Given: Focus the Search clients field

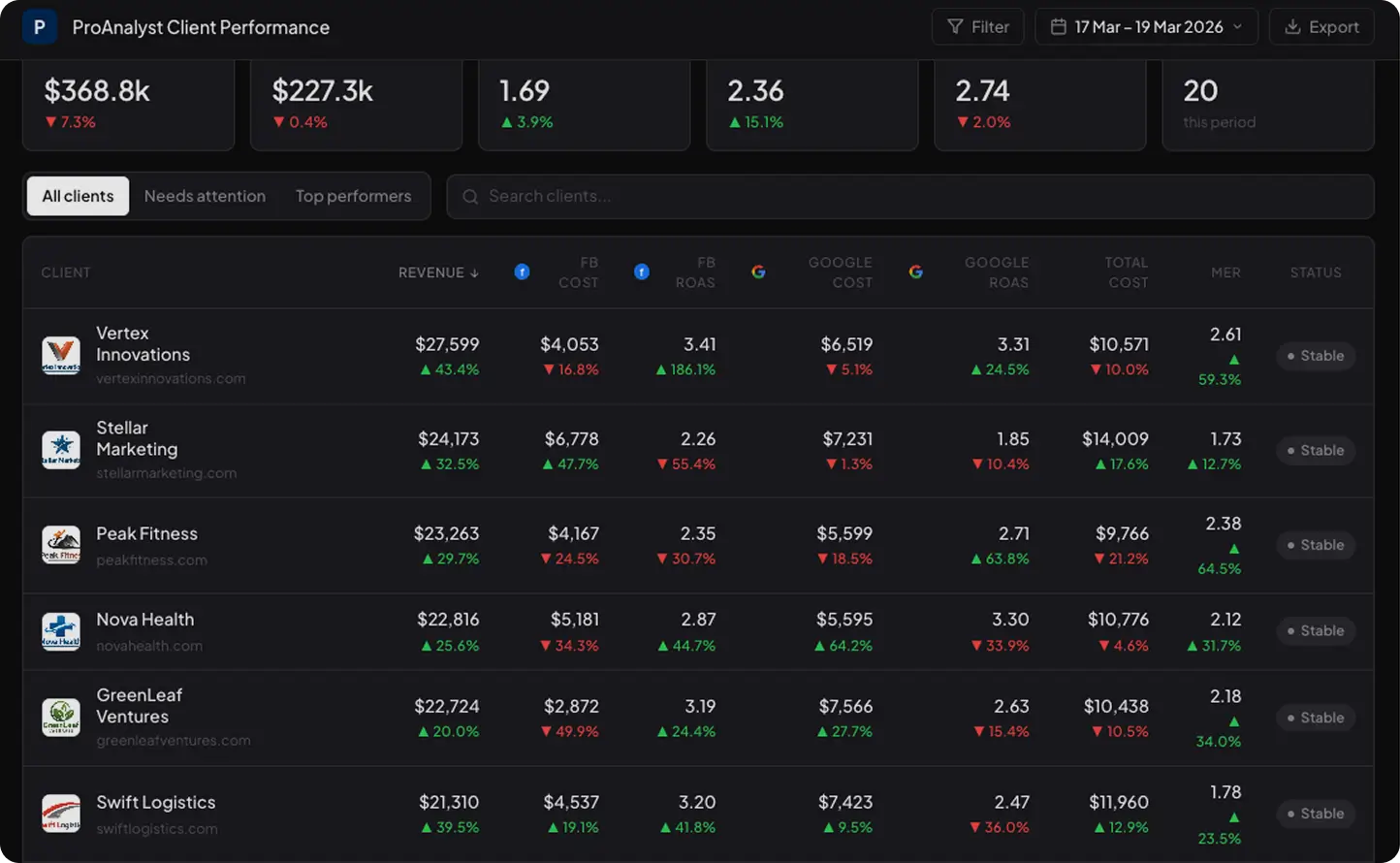Looking at the screenshot, I should click(x=910, y=197).
